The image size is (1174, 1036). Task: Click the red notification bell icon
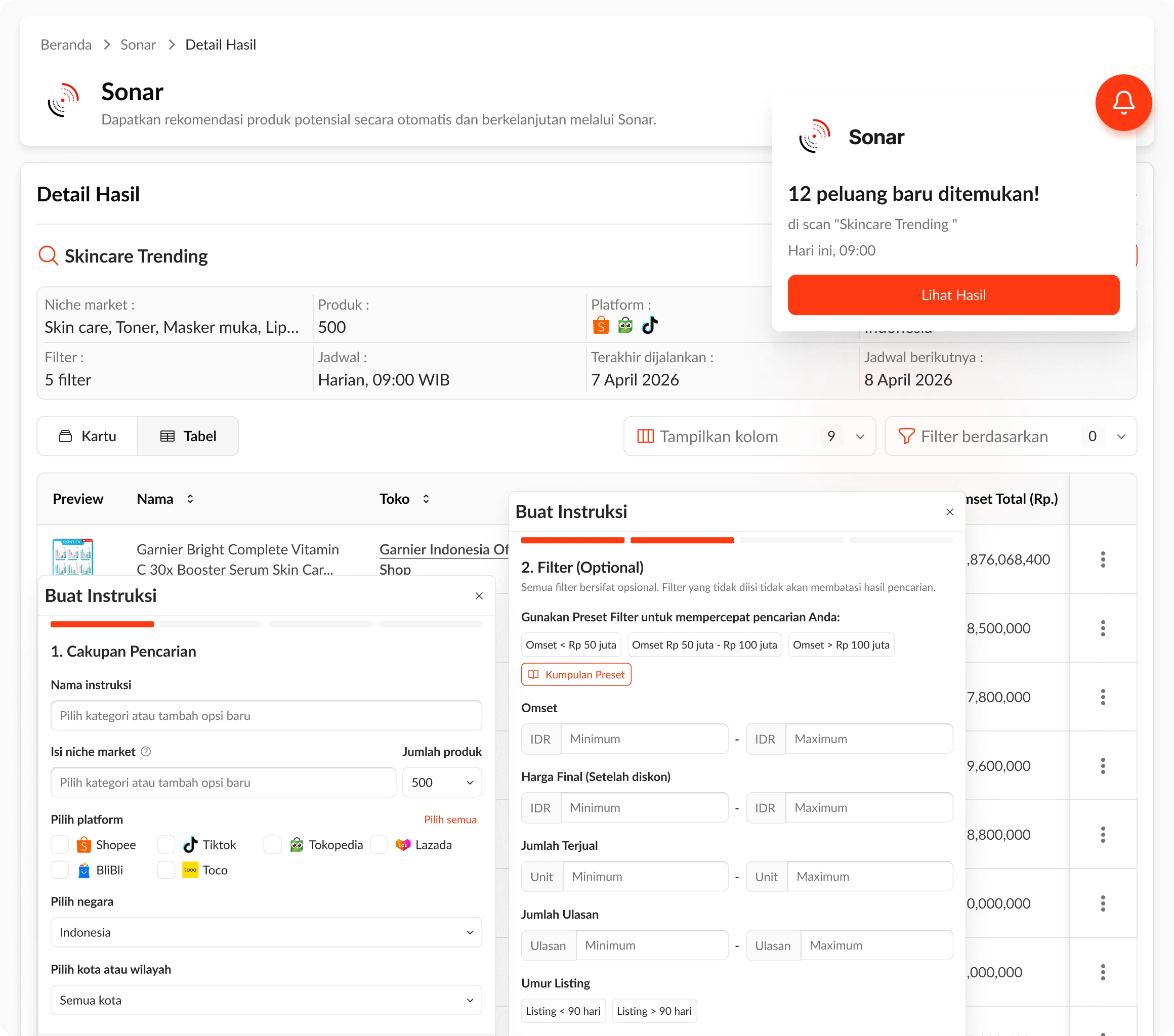[x=1123, y=103]
